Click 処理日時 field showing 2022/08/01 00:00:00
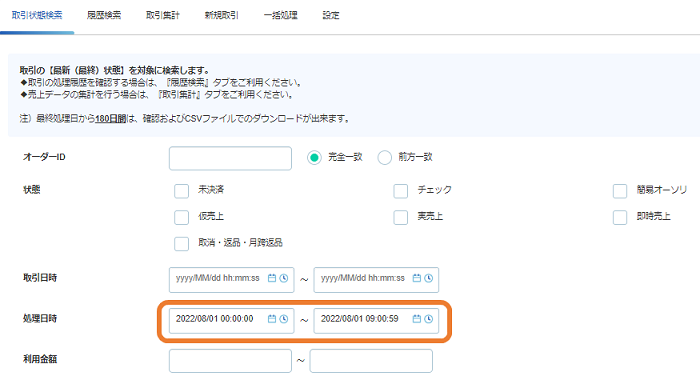This screenshot has width=700, height=384. tap(232, 321)
